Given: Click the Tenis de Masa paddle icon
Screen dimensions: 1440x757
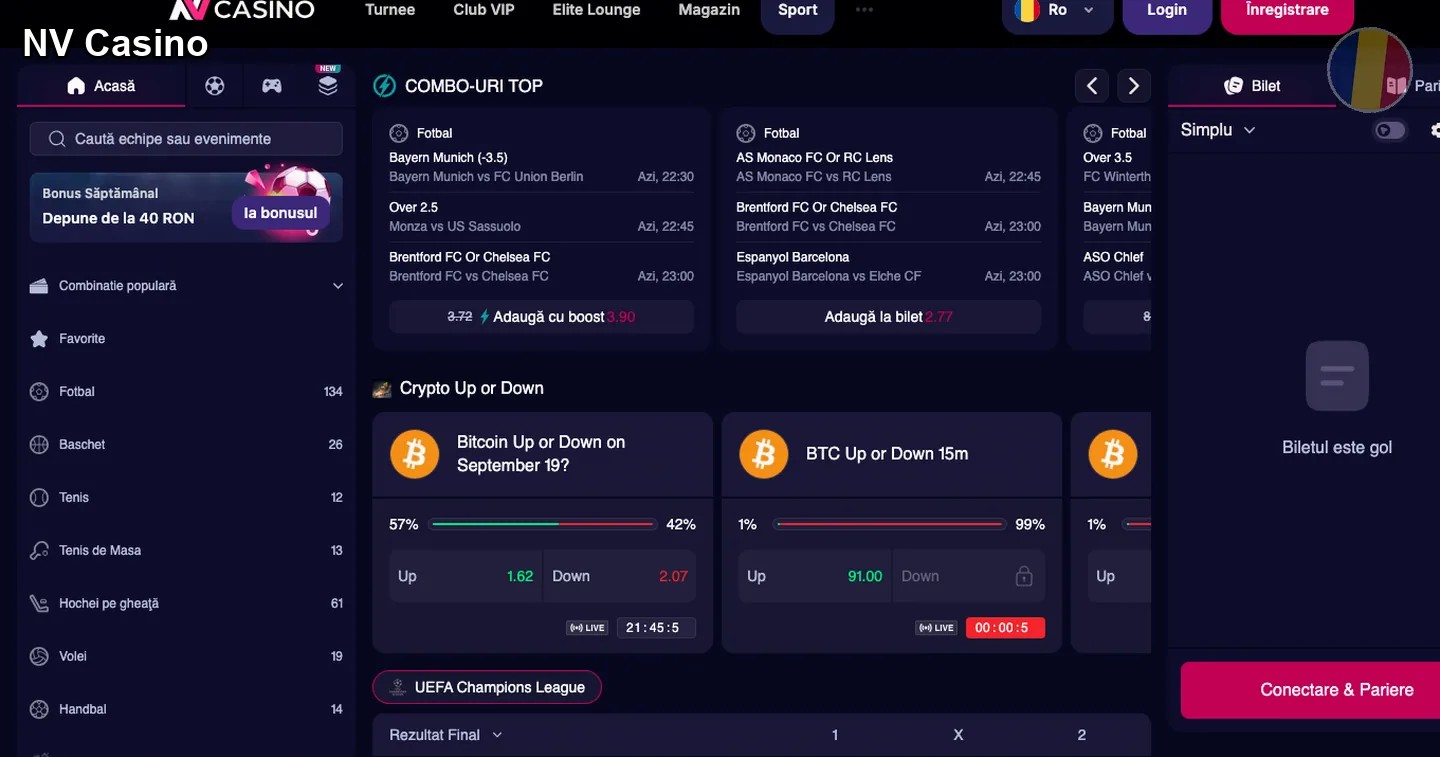Looking at the screenshot, I should [x=39, y=551].
